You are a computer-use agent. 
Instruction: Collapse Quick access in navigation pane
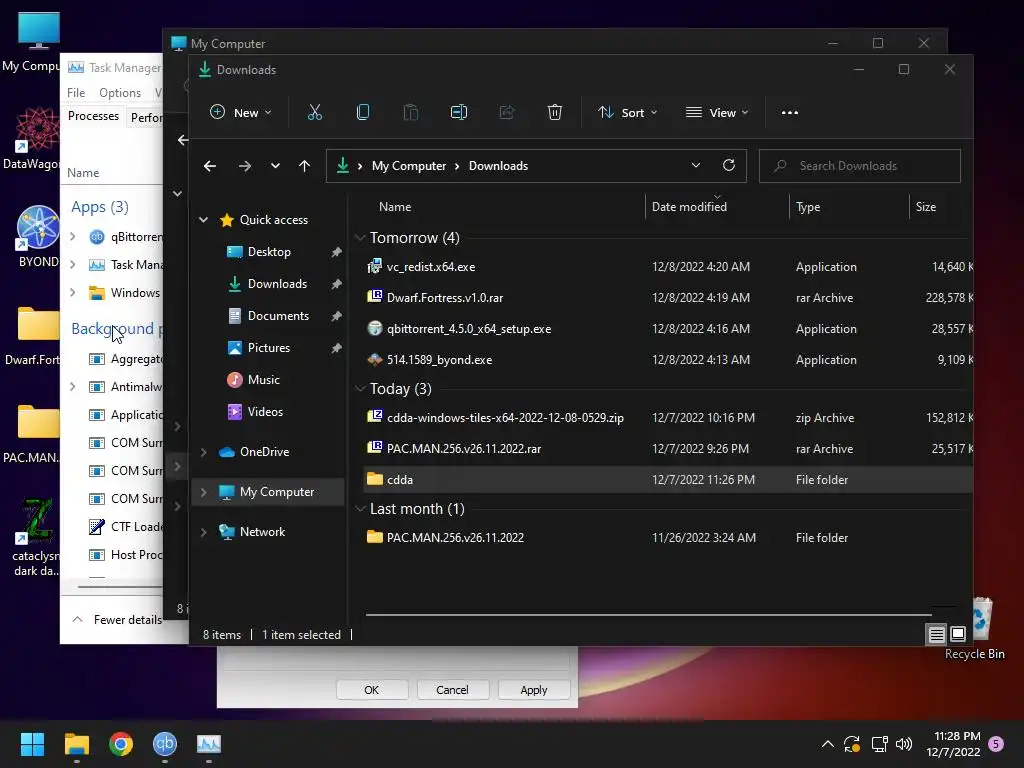click(x=204, y=219)
